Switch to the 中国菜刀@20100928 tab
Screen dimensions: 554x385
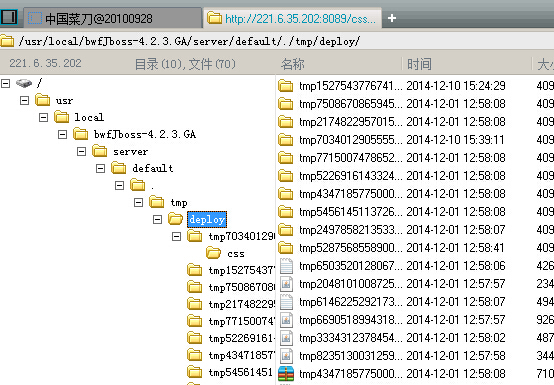[112, 18]
